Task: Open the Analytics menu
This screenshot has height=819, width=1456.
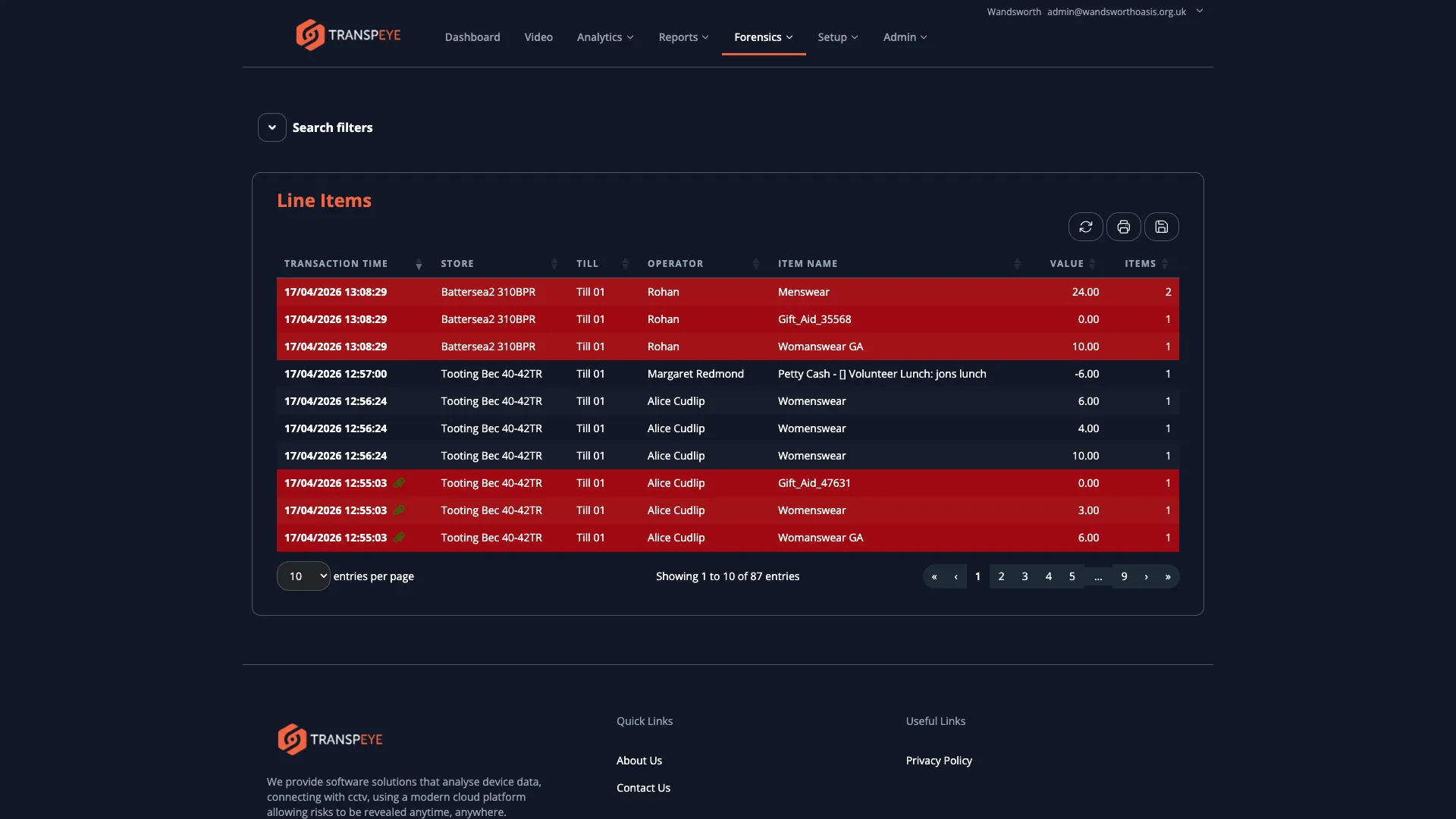Action: pyautogui.click(x=604, y=36)
